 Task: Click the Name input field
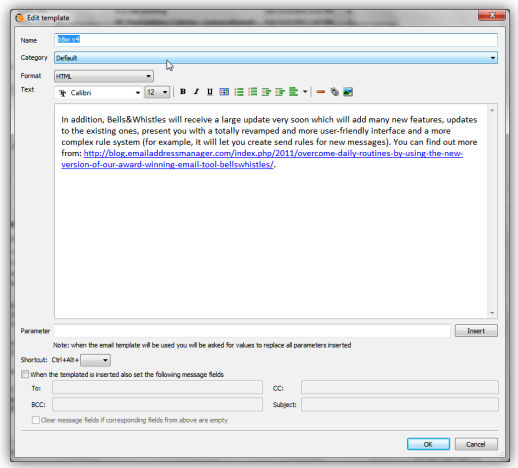276,40
